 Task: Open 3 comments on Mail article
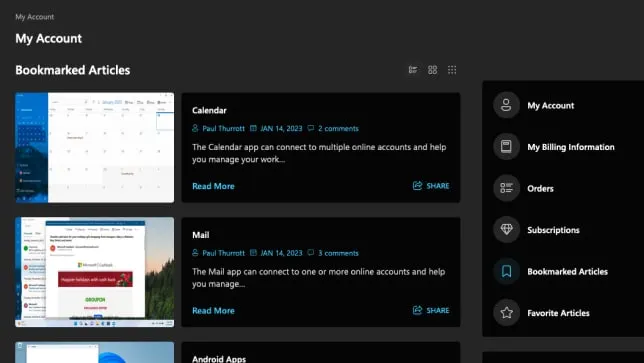[x=338, y=253]
